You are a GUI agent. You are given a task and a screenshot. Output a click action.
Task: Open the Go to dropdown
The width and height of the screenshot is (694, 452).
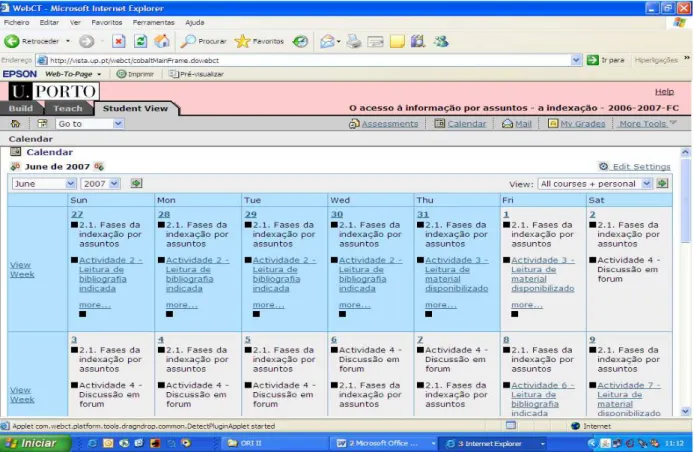click(x=89, y=124)
